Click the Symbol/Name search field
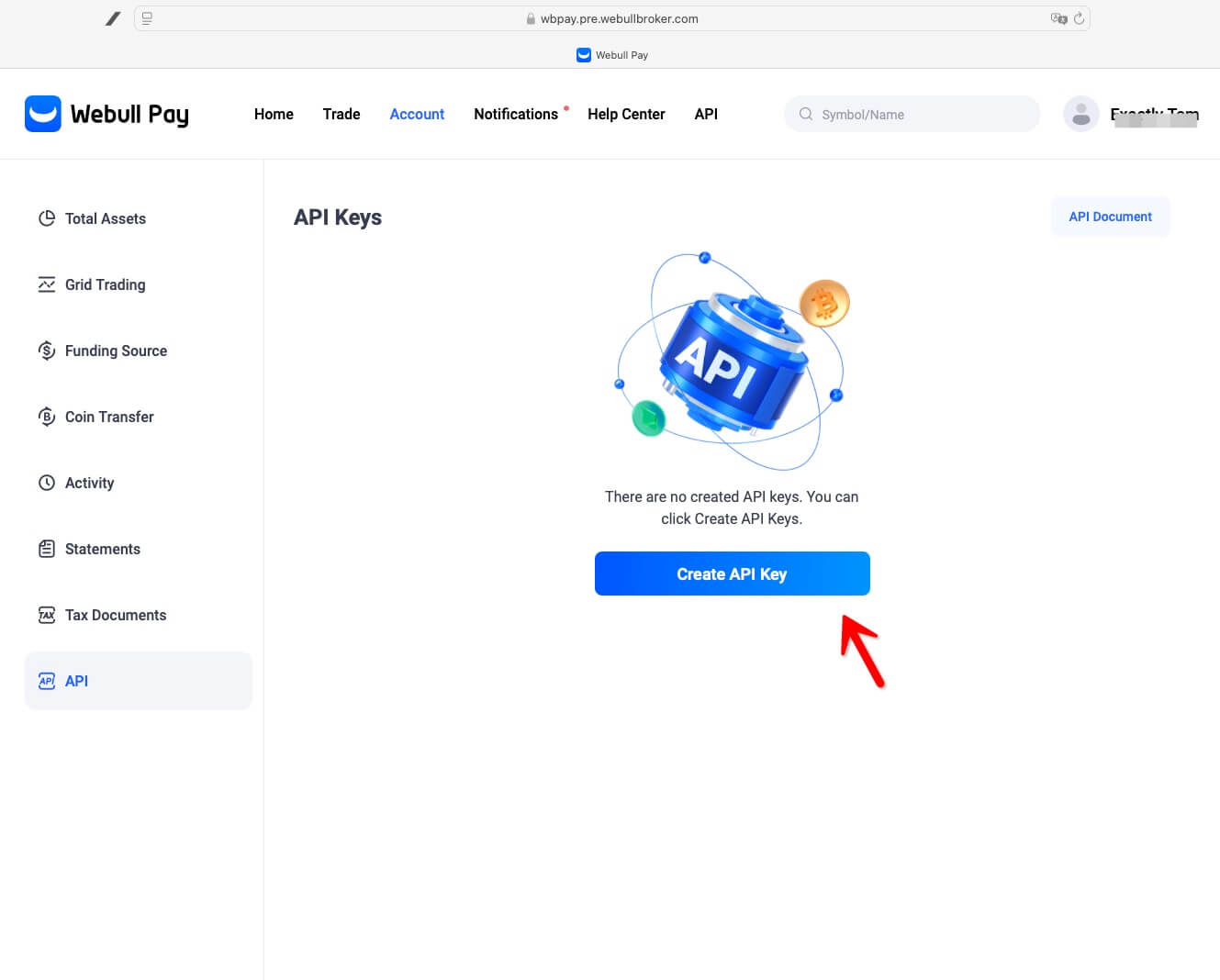Screen dimensions: 1220x980 [912, 114]
